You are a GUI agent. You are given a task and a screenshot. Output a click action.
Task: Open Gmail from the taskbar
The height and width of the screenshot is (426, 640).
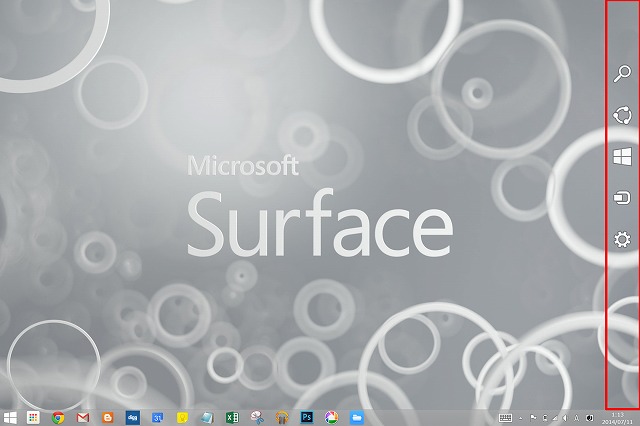(x=83, y=417)
